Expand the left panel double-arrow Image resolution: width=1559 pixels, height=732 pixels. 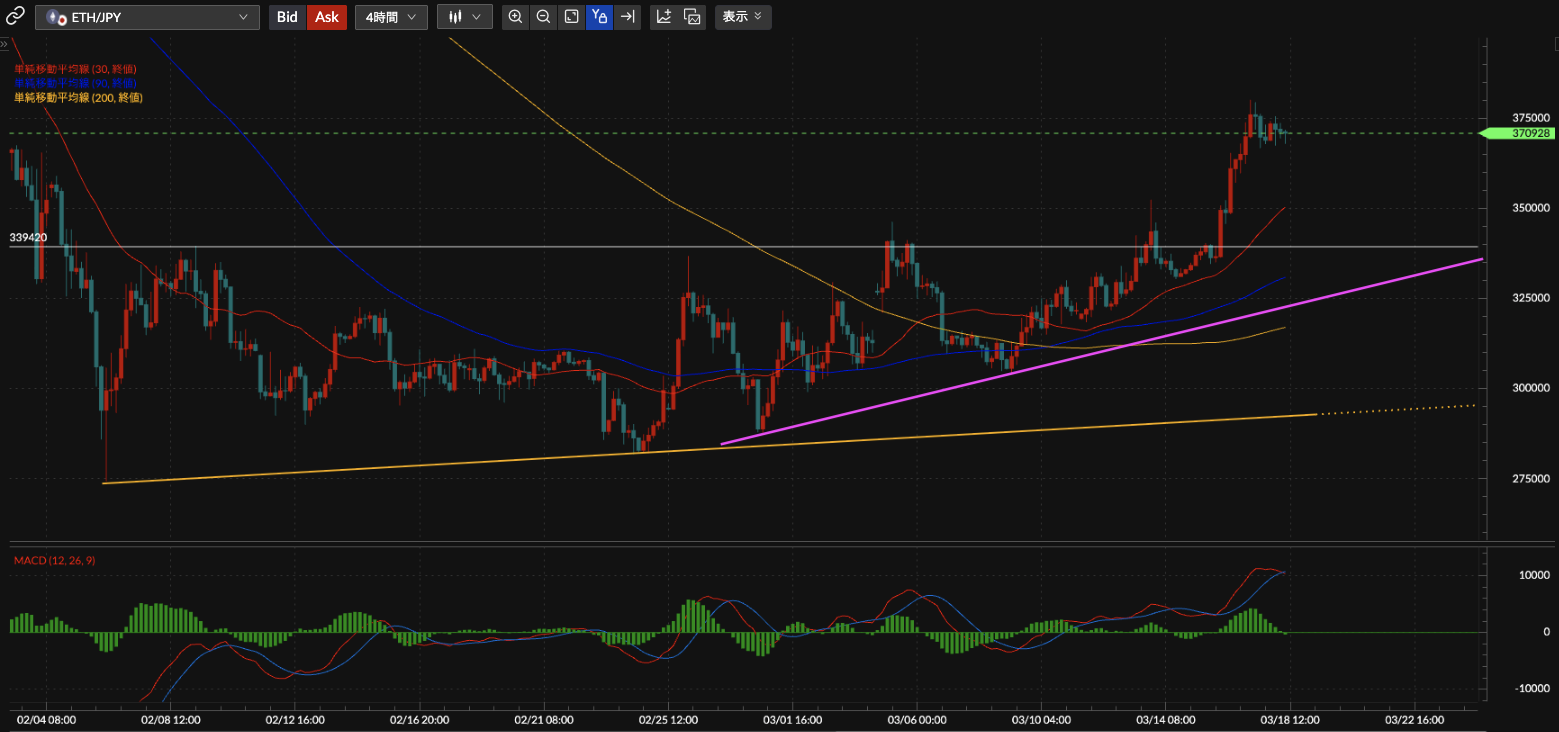pos(5,44)
